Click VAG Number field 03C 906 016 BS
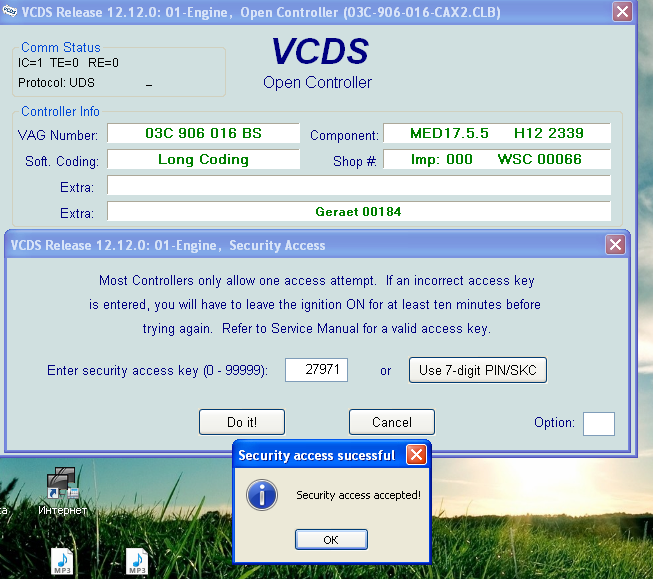Image resolution: width=653 pixels, height=579 pixels. coord(203,133)
